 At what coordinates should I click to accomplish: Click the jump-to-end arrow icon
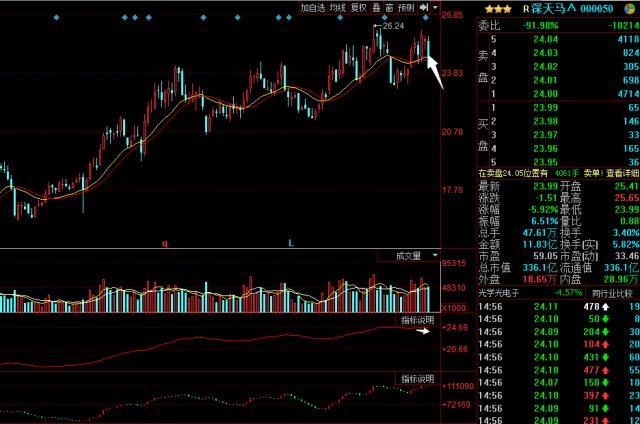click(424, 7)
